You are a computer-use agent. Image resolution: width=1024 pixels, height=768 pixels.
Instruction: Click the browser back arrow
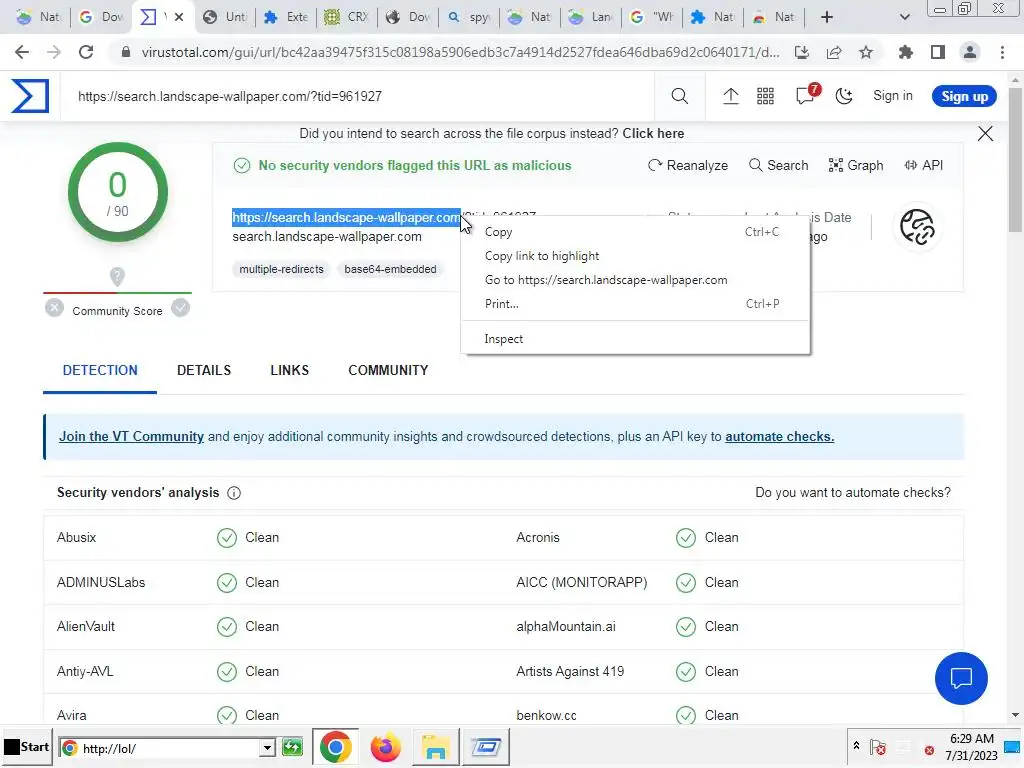(x=22, y=52)
